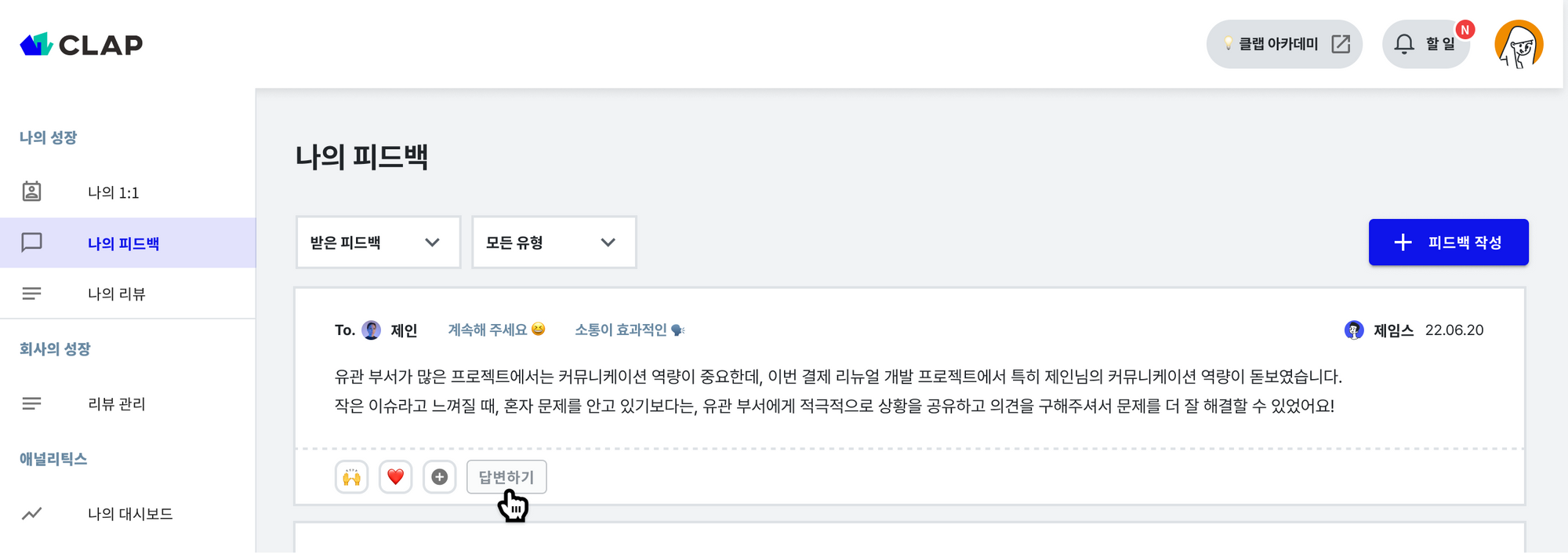Click the 나의 피드백 chat bubble icon
This screenshot has height=554, width=1568.
click(x=31, y=243)
